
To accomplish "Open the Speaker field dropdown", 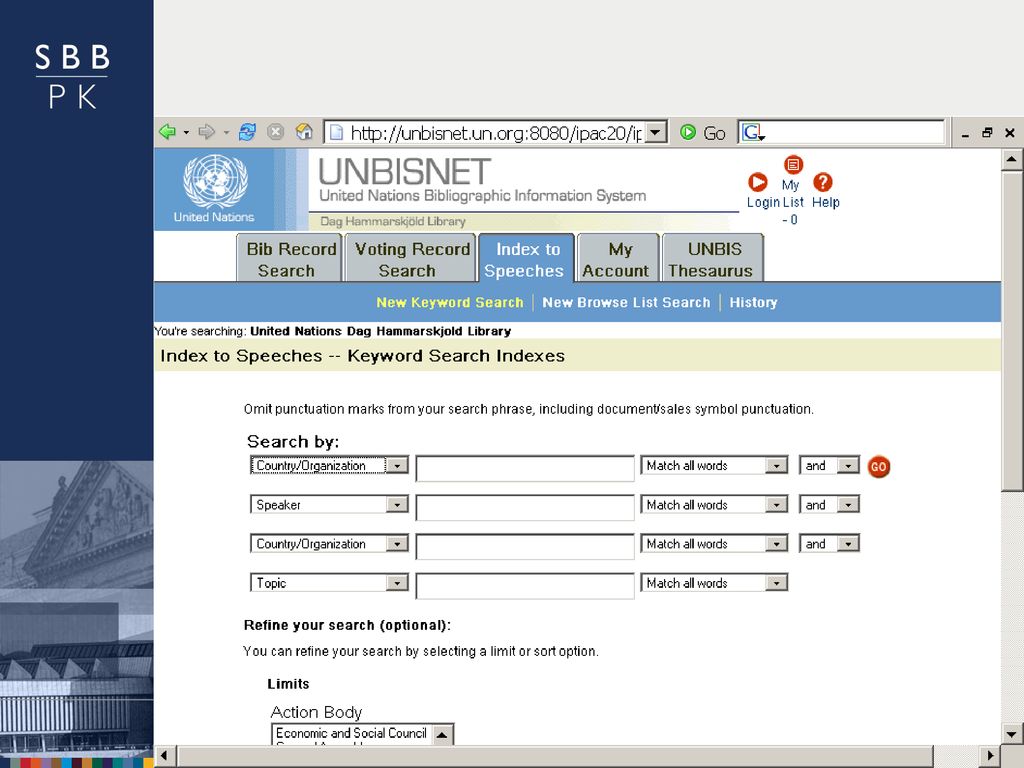I will pos(396,505).
